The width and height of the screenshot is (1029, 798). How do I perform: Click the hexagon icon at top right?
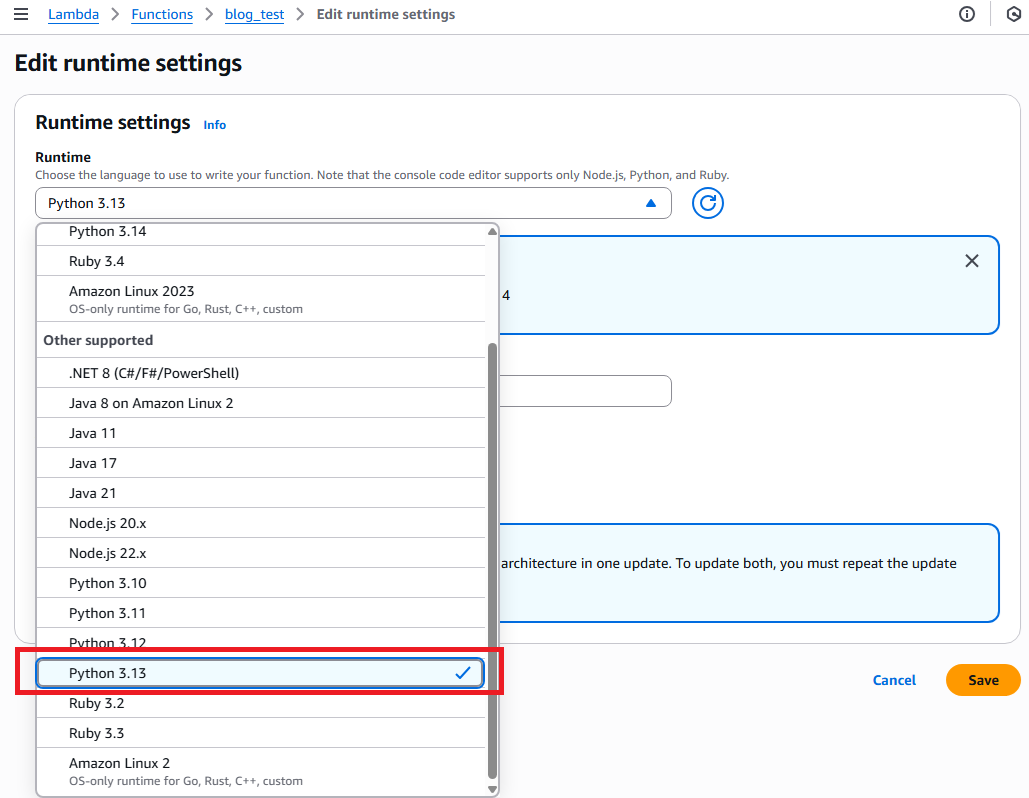1013,14
